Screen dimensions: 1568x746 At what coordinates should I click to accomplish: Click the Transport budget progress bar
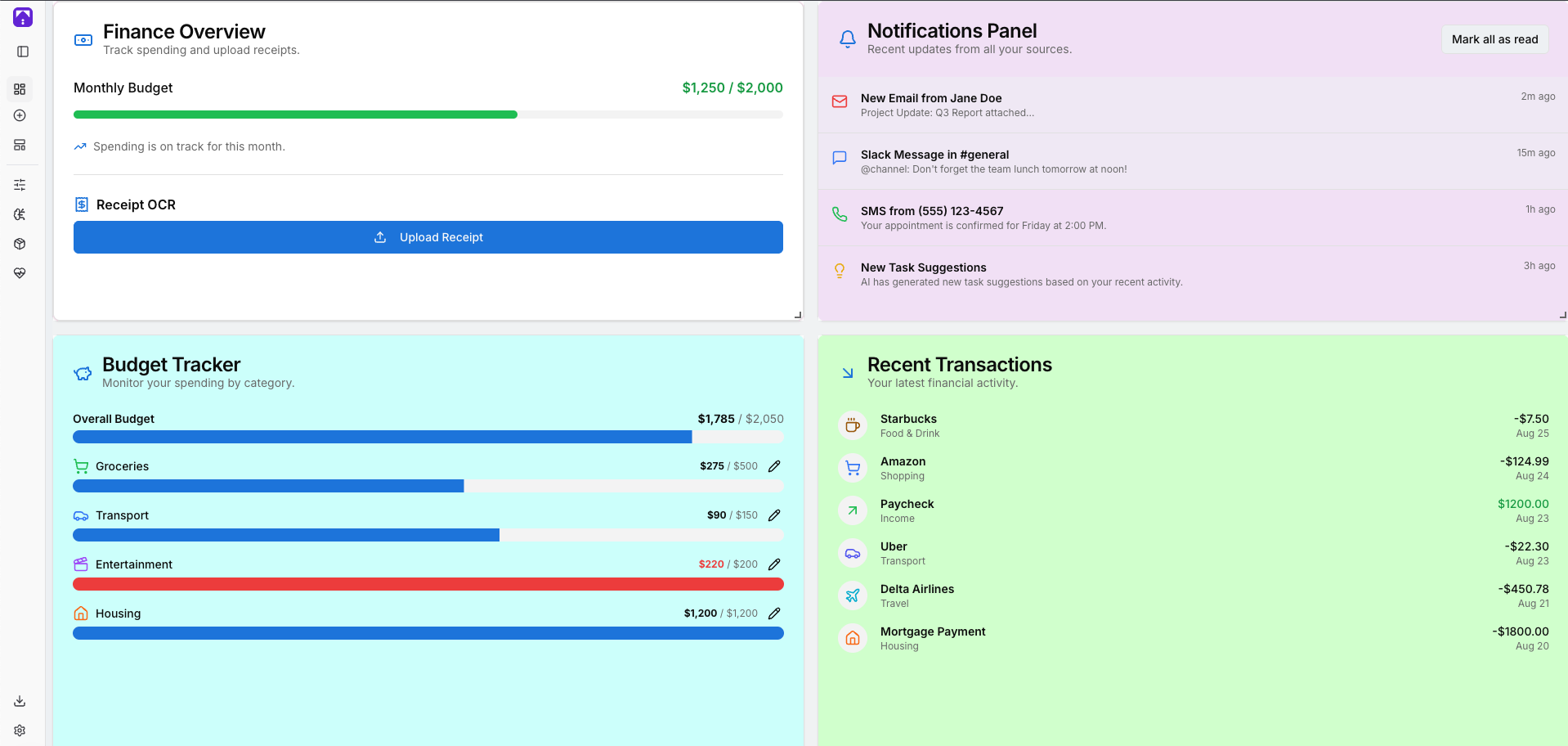(x=428, y=535)
